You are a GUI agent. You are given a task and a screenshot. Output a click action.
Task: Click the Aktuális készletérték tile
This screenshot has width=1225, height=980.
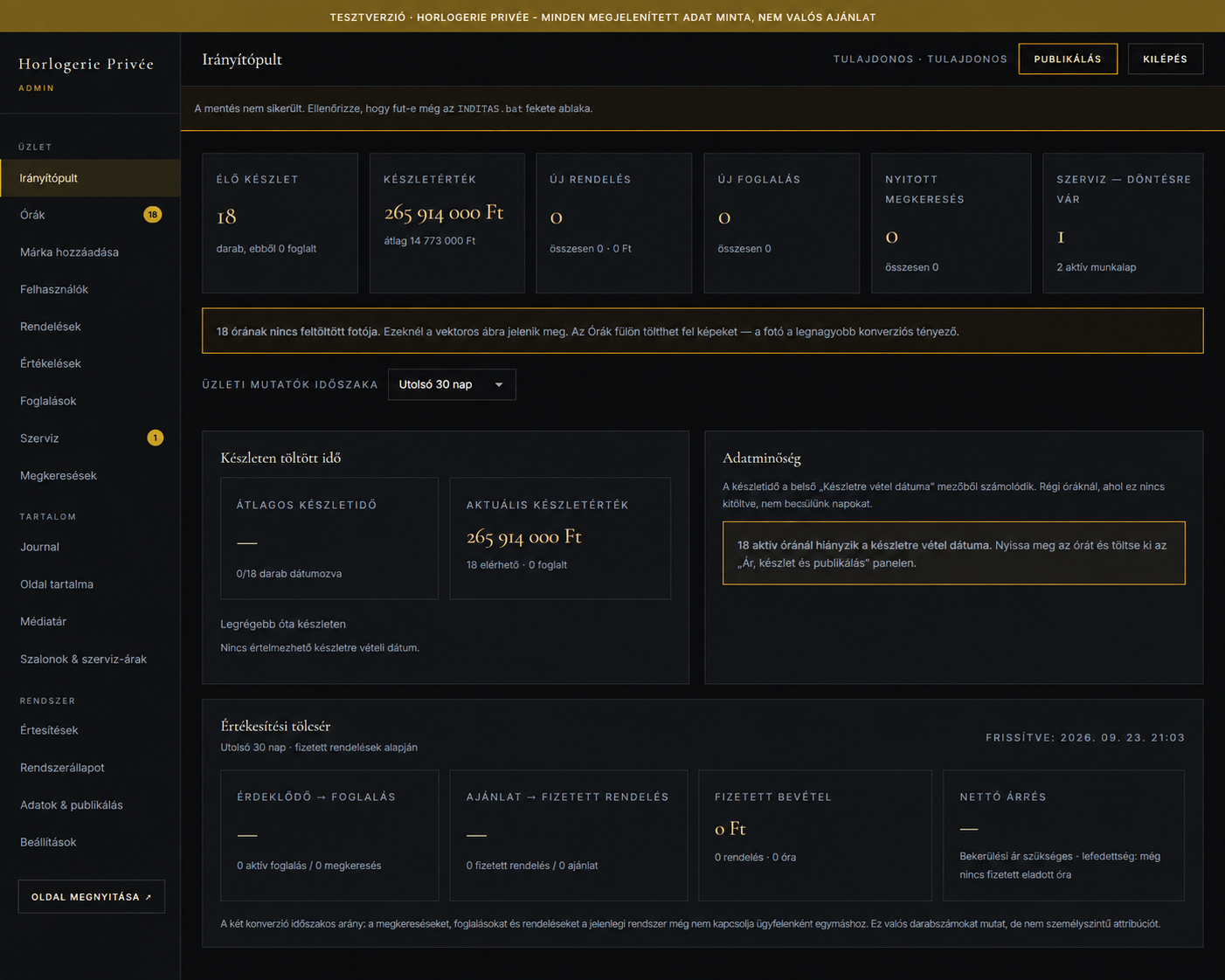click(x=560, y=538)
